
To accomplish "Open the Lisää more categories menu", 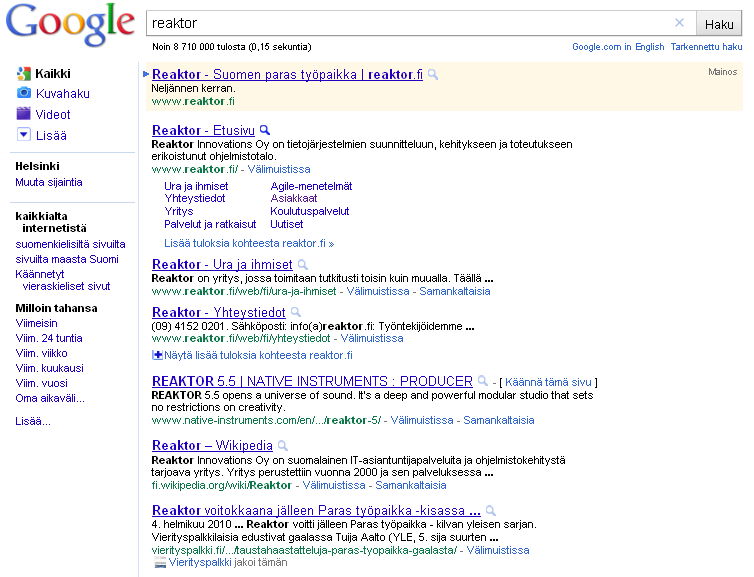I will click(51, 136).
